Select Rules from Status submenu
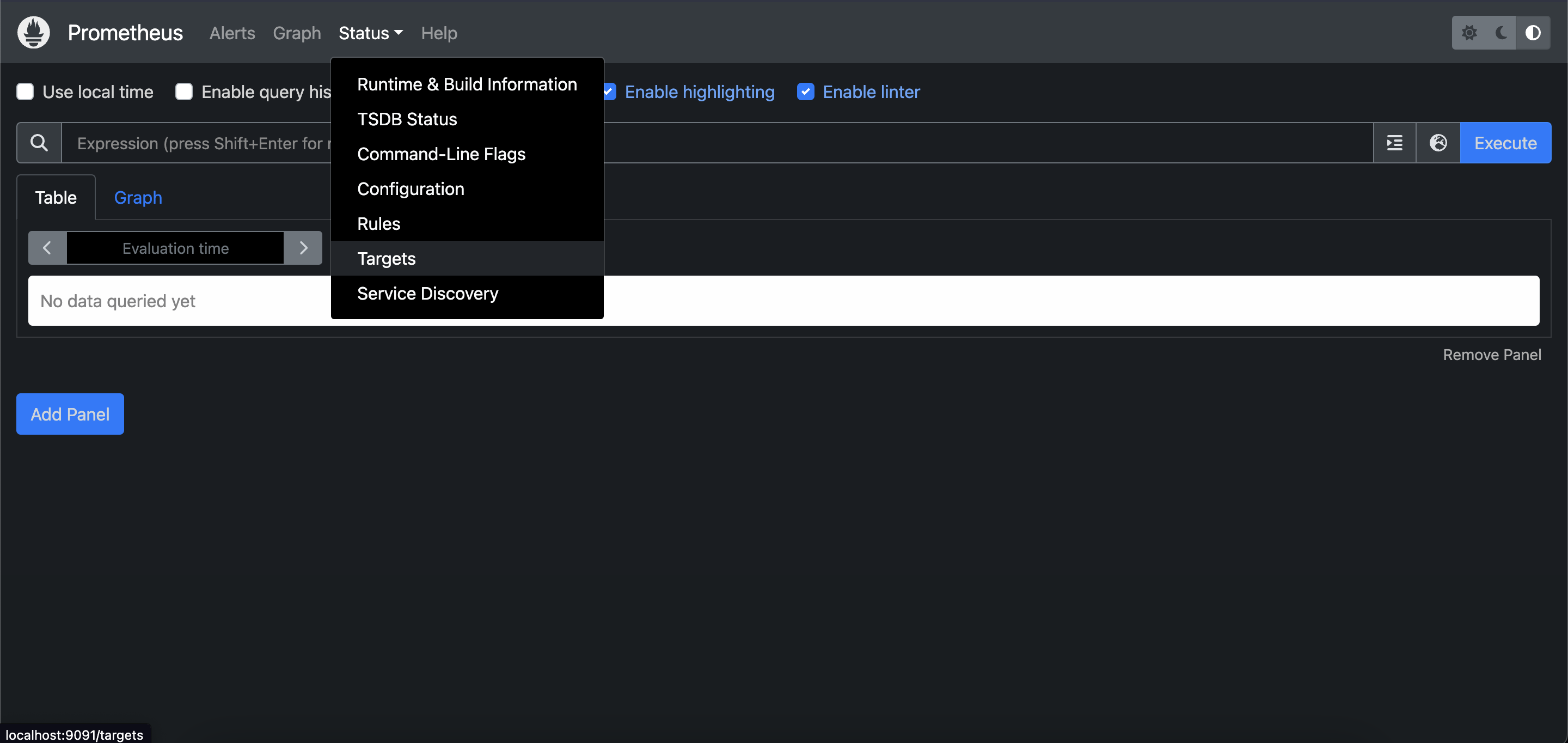Screen dimensions: 1568x743 378,223
